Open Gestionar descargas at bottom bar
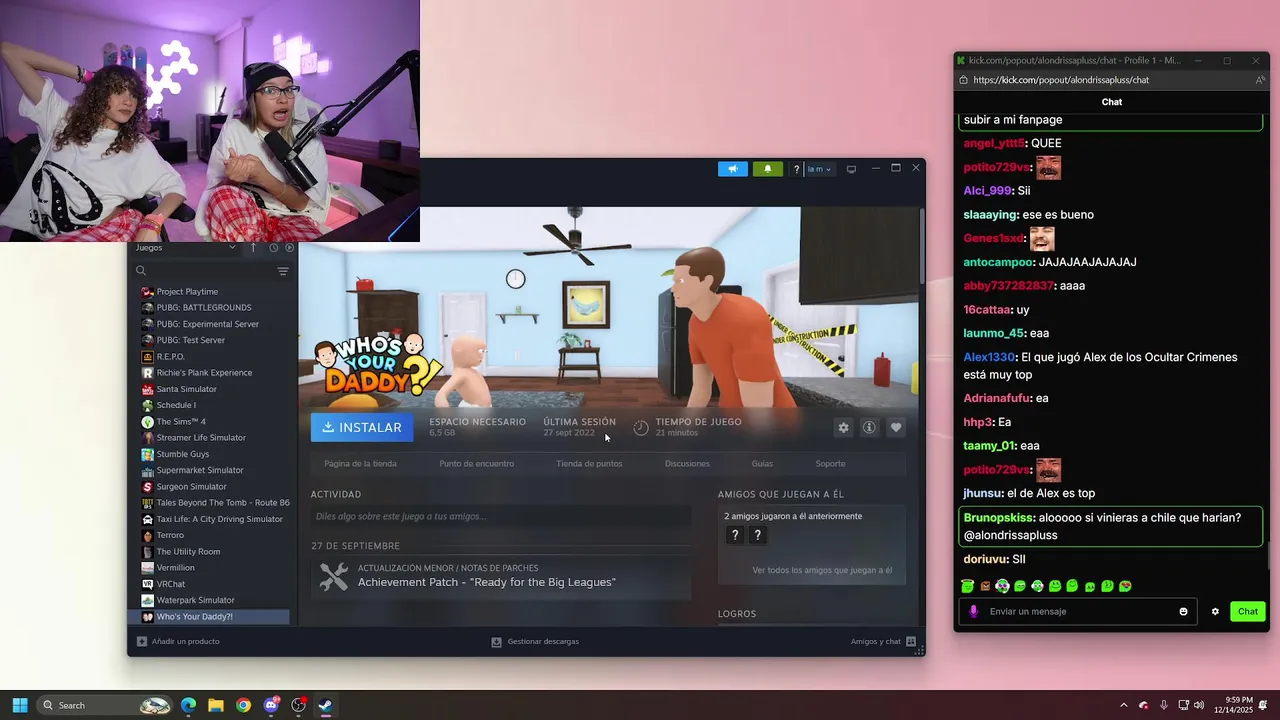Screen dimensions: 1280x720 click(535, 641)
